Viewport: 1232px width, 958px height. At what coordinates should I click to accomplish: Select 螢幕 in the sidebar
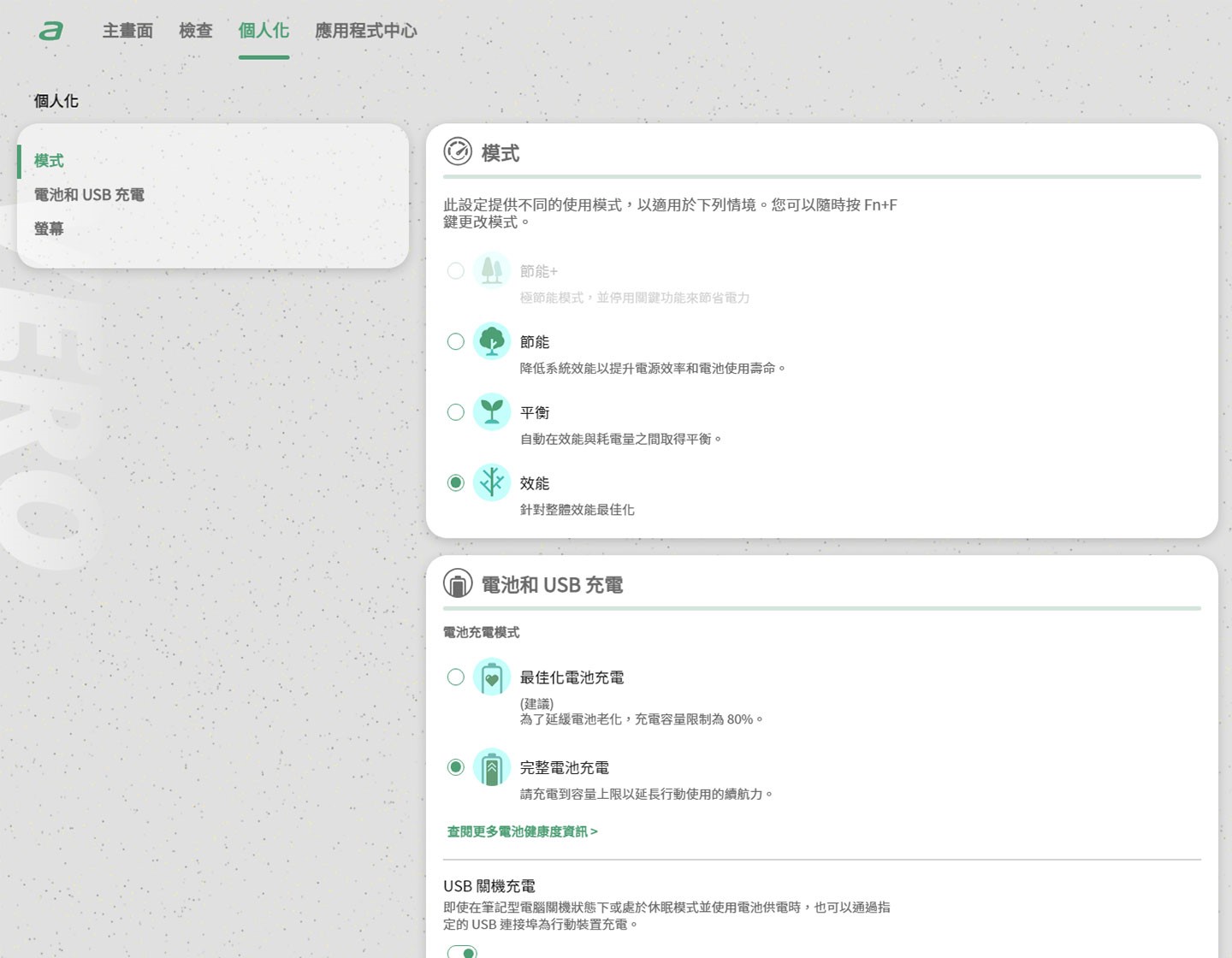pyautogui.click(x=49, y=228)
